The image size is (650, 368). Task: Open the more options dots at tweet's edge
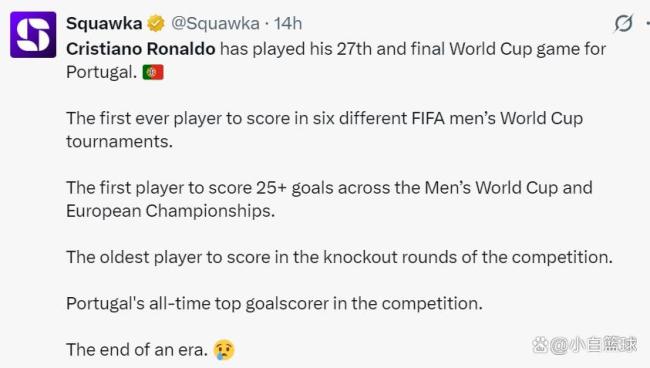(x=648, y=23)
